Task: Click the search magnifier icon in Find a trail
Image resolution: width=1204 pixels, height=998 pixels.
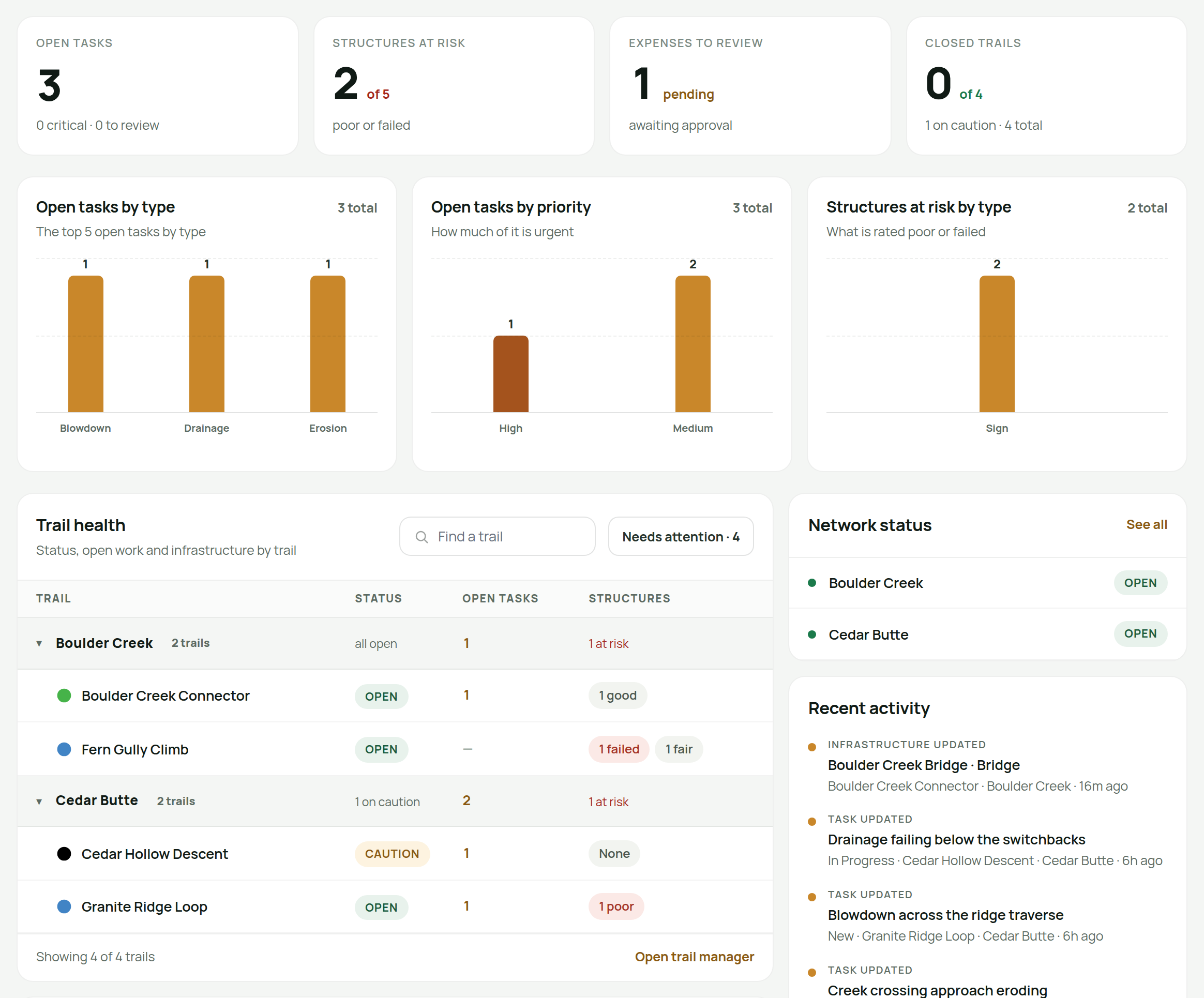Action: coord(422,537)
